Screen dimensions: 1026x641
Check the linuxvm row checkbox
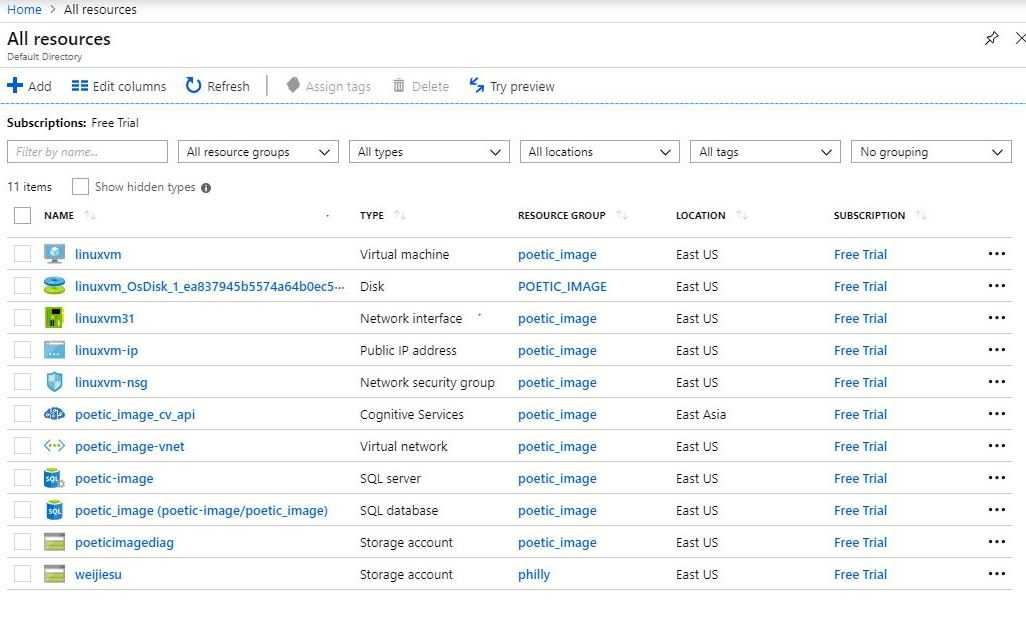[22, 254]
